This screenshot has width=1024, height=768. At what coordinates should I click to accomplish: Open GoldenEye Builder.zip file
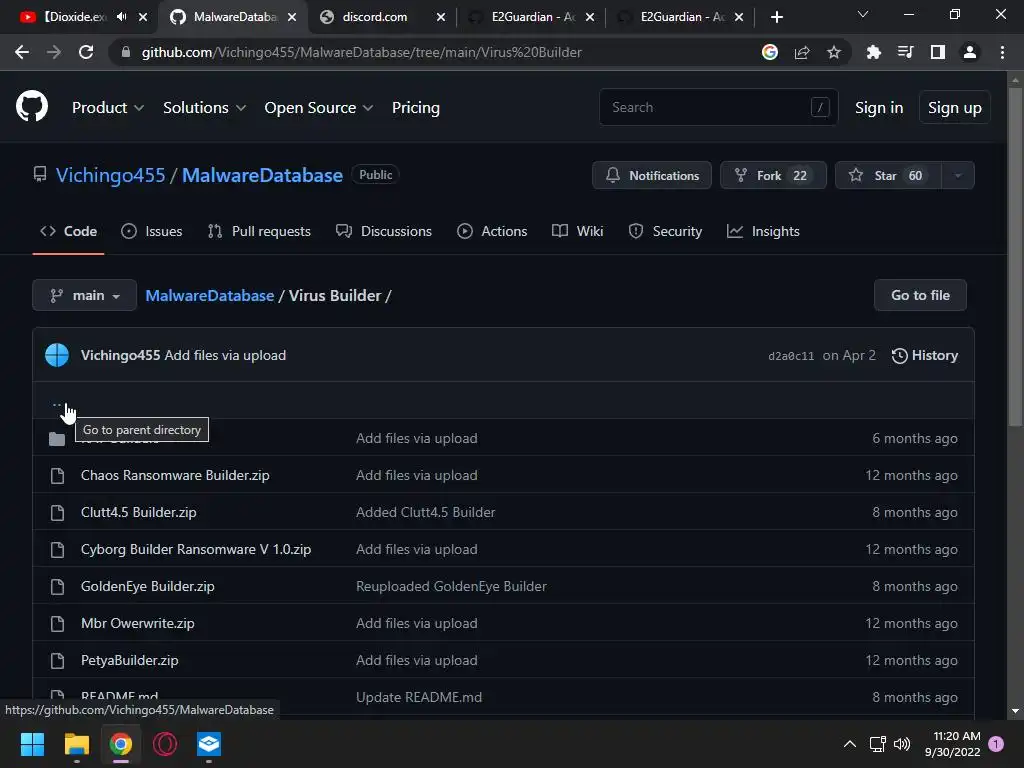pos(148,586)
